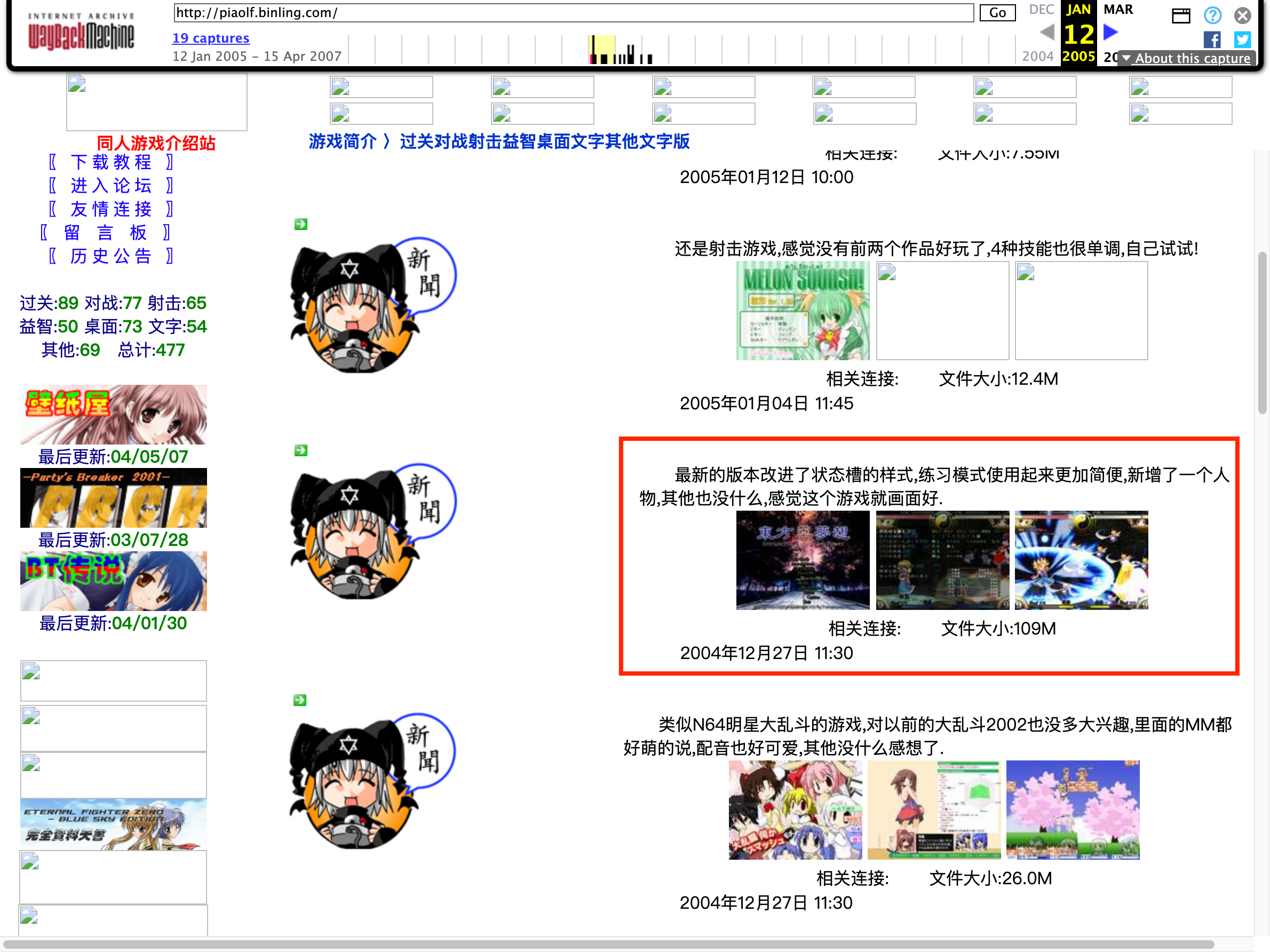Jump to the MAR month capture
This screenshot has width=1270, height=952.
pos(1118,9)
